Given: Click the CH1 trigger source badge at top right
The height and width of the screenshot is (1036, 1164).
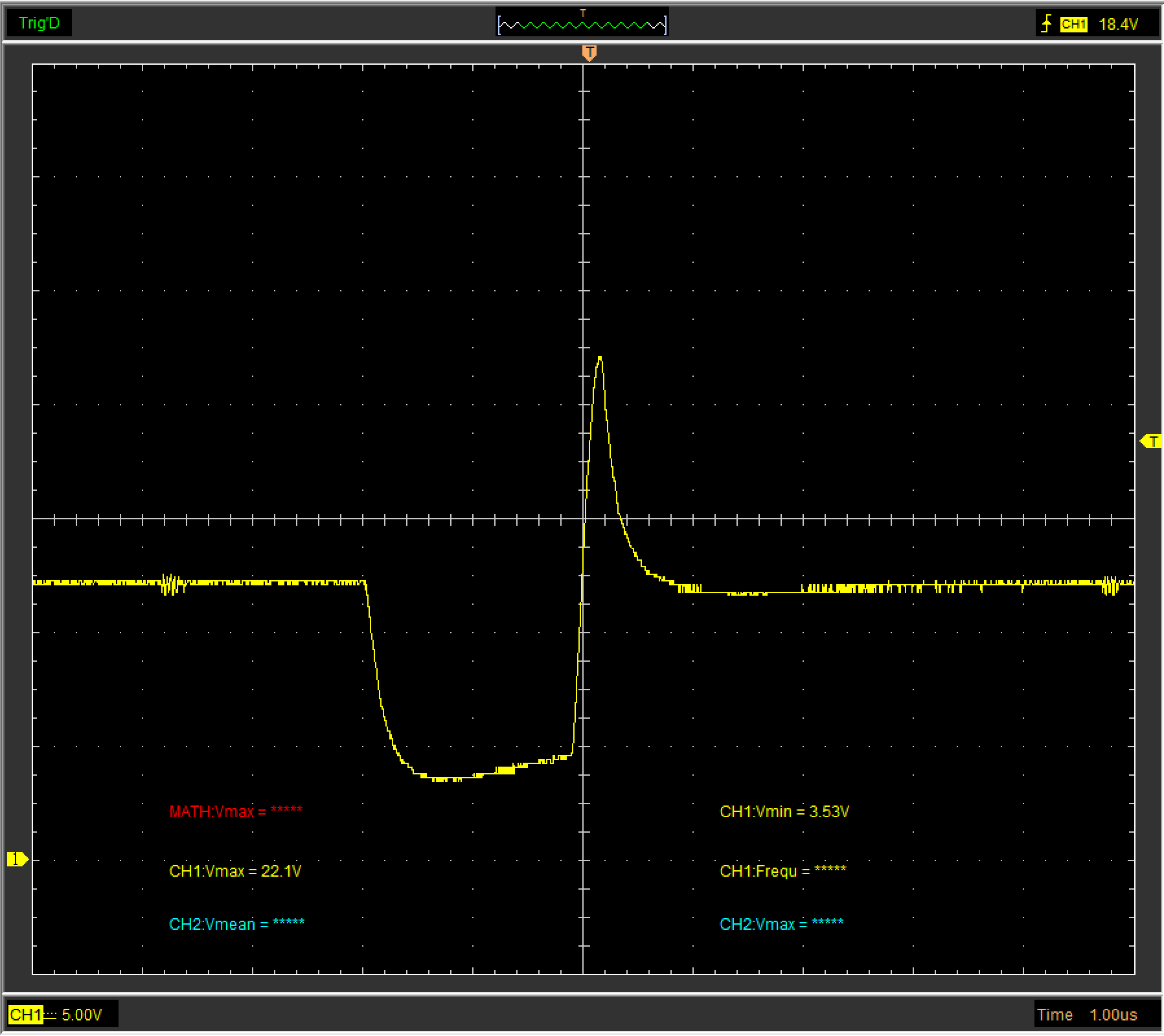Looking at the screenshot, I should (1073, 25).
